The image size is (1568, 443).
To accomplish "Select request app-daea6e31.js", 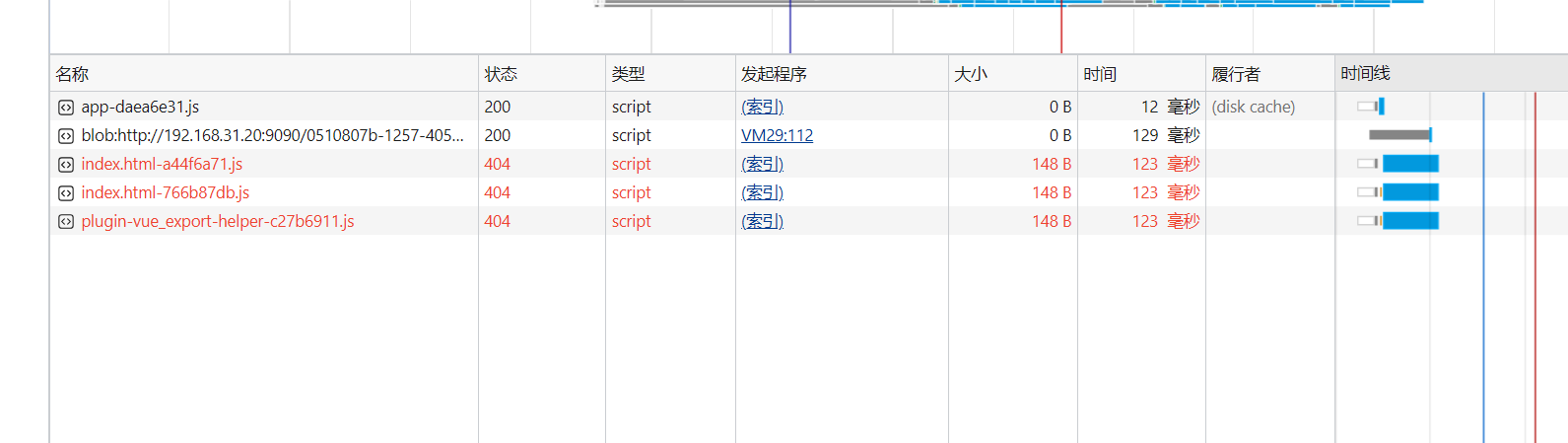I will [x=140, y=107].
